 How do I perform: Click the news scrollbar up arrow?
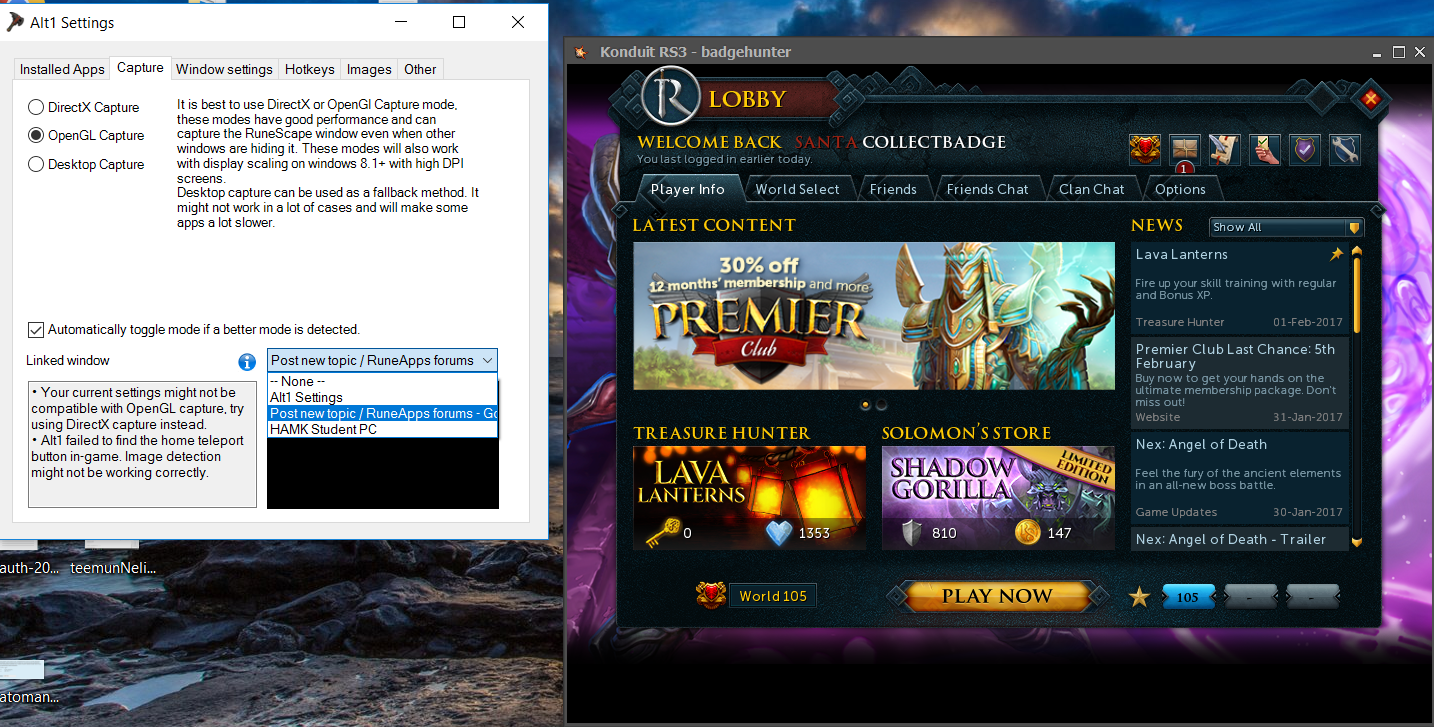click(x=1357, y=250)
